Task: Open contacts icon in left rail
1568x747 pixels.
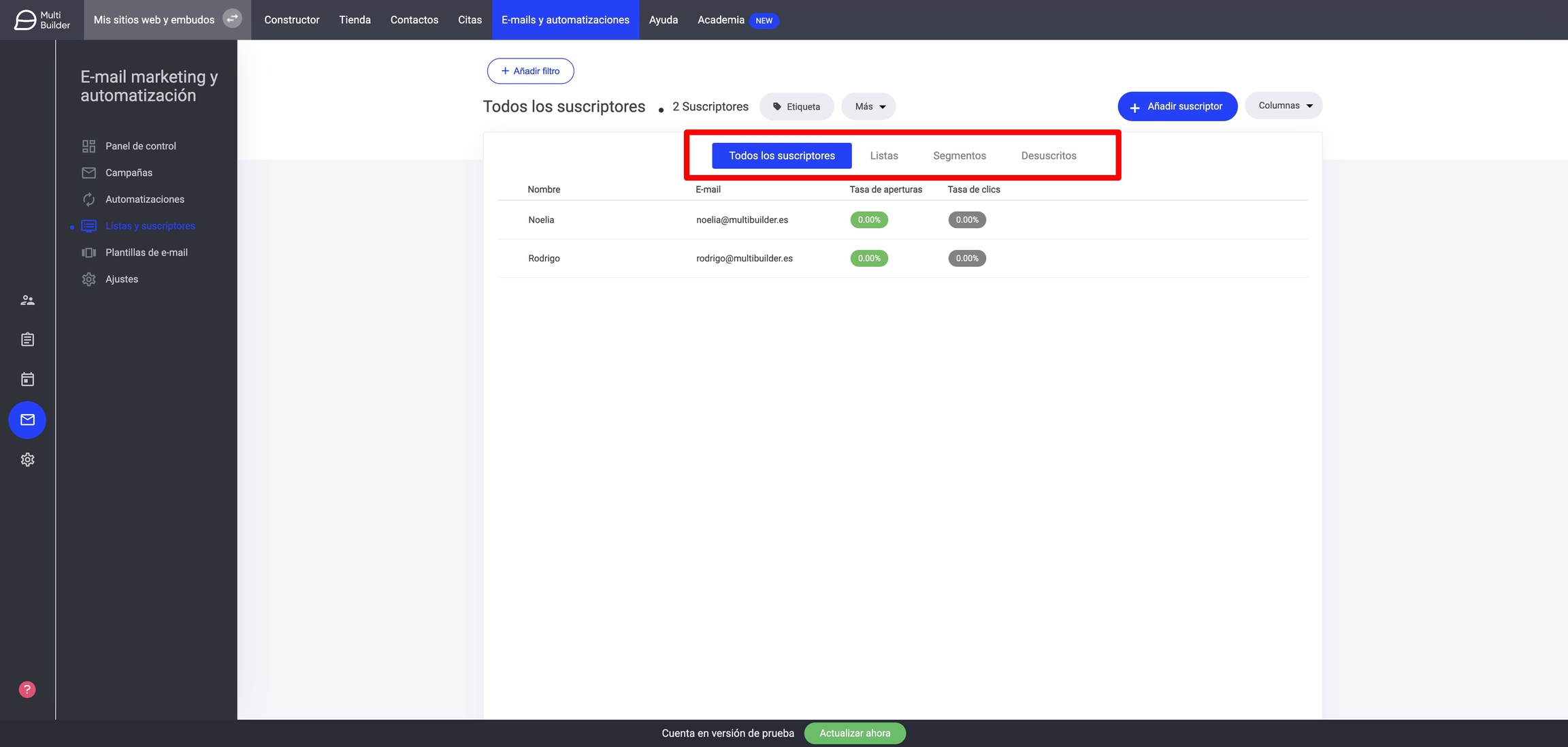Action: tap(27, 300)
